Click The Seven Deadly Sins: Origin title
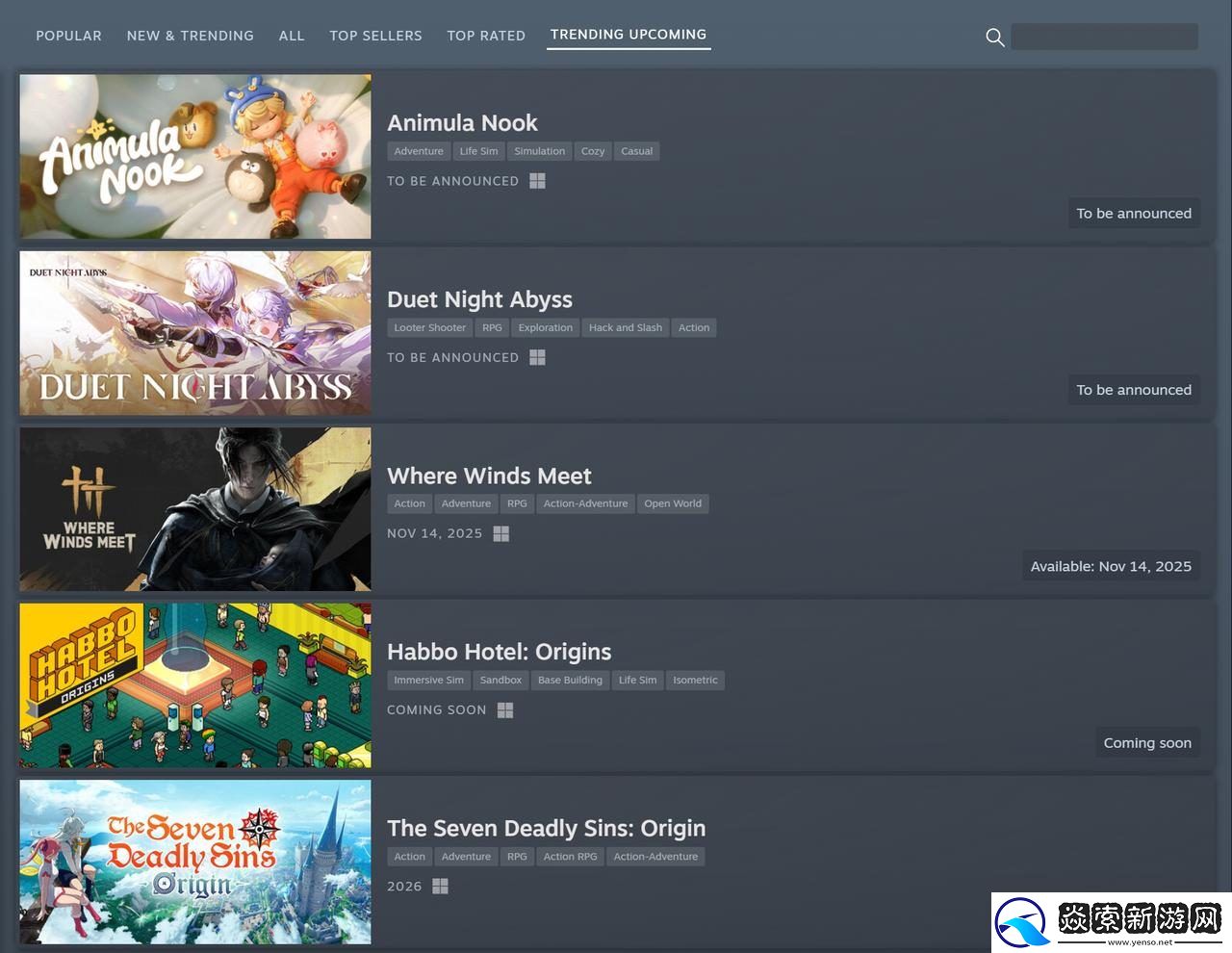Image resolution: width=1232 pixels, height=953 pixels. point(546,828)
